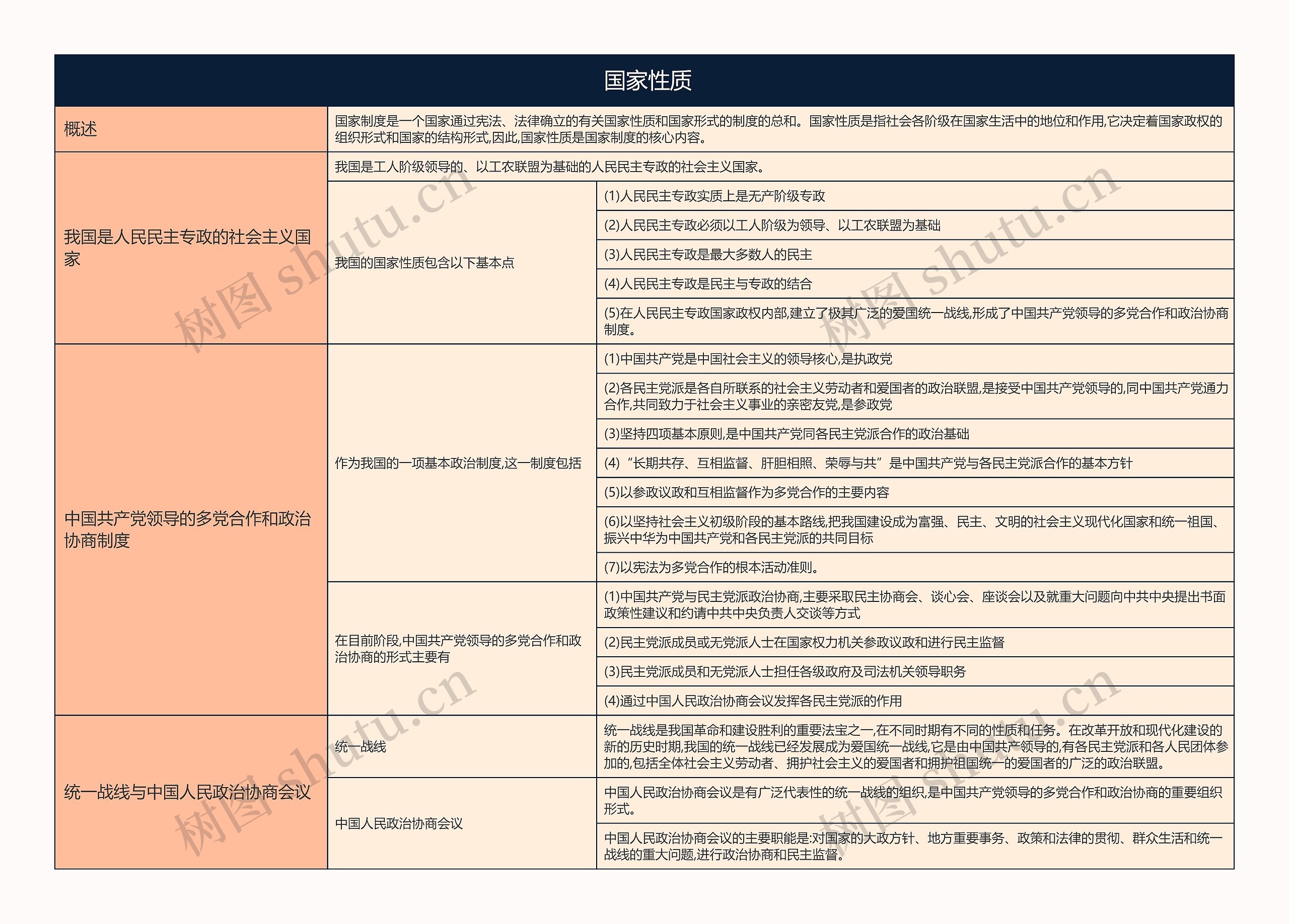
Task: Click item (2)人民民主专政必须以工人阶级为领导
Action: tap(915, 225)
